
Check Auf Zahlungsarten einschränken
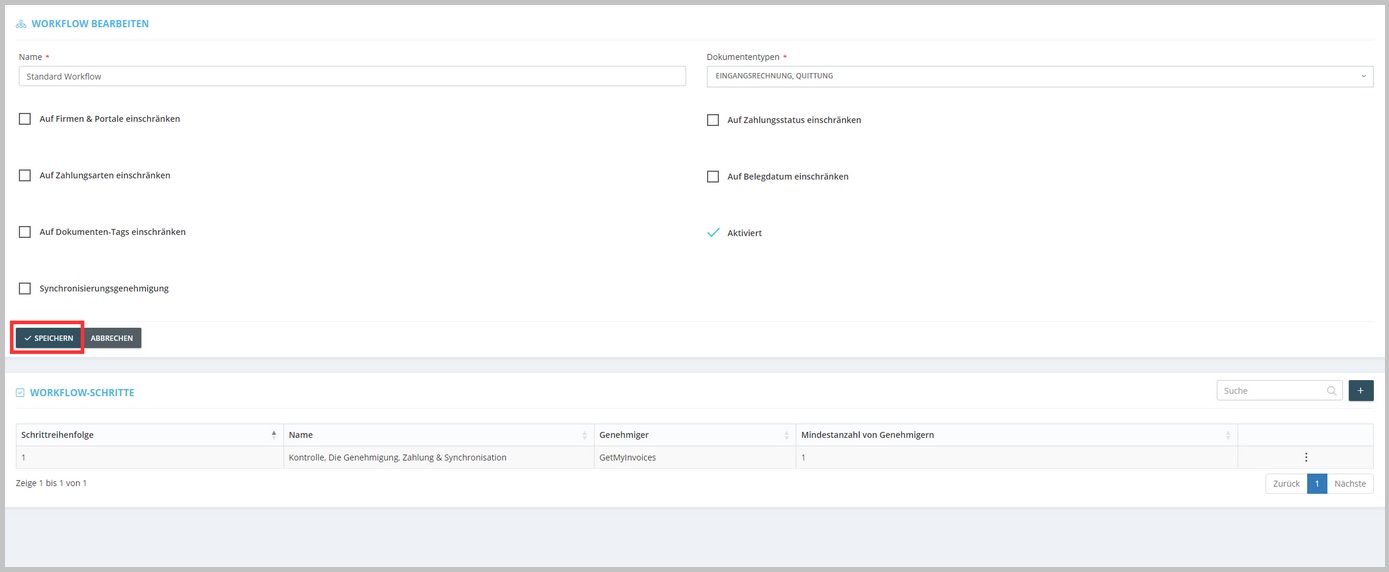(25, 175)
